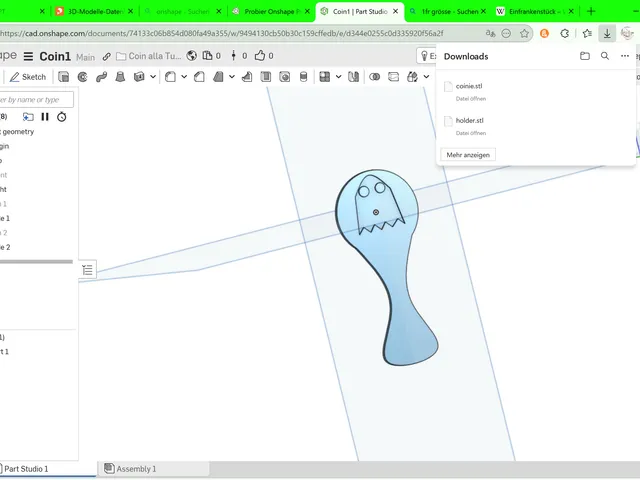Click the versions graph icon

(x=233, y=56)
